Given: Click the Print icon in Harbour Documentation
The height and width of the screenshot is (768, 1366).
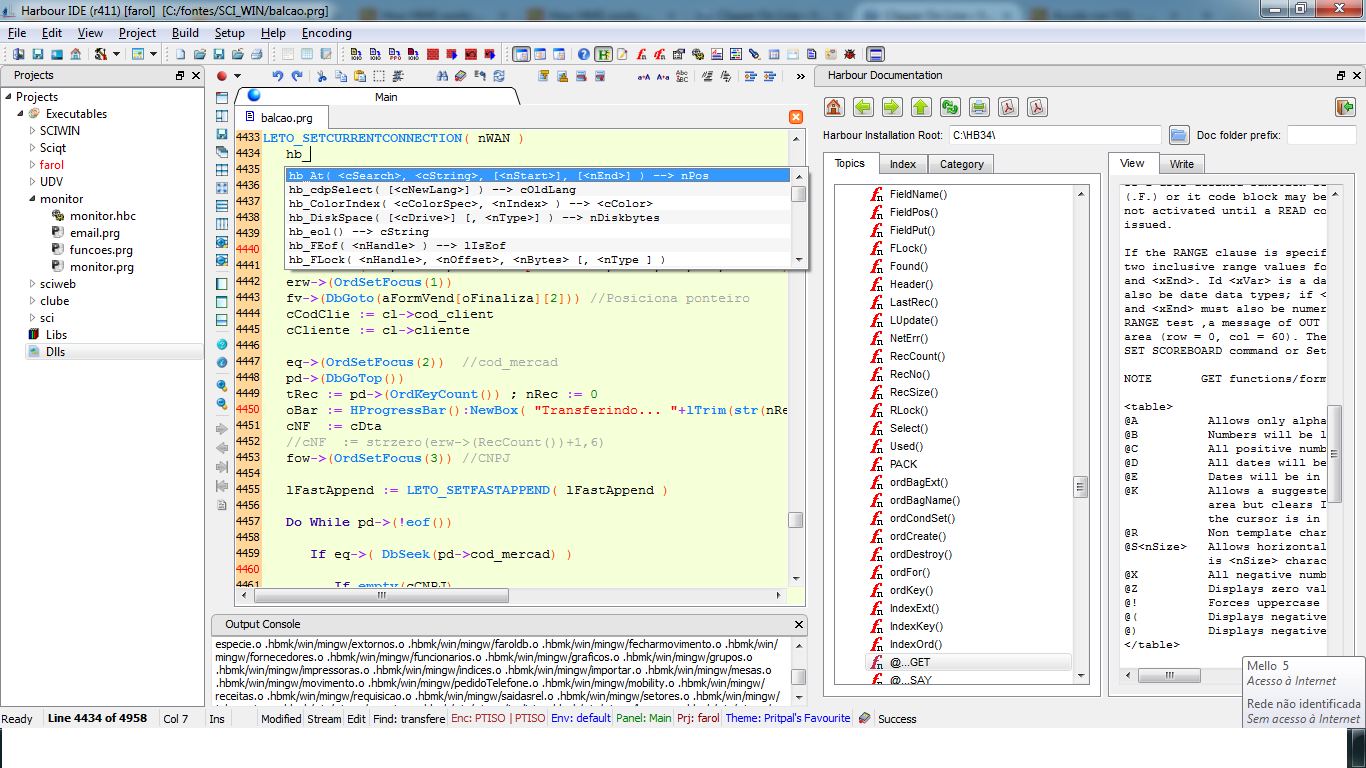Looking at the screenshot, I should (x=979, y=107).
